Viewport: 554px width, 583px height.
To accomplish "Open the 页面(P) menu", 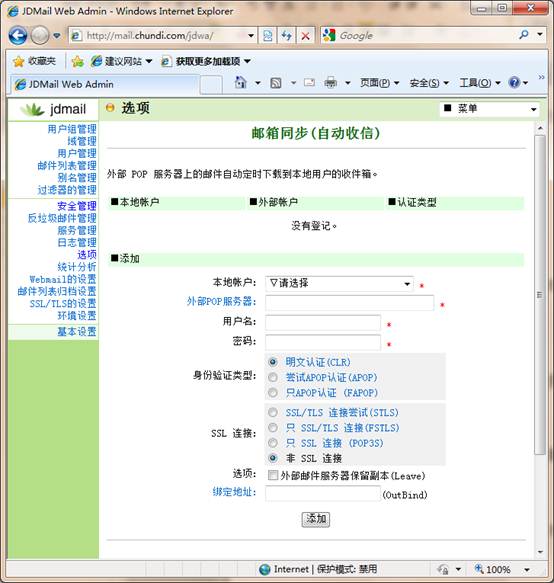I will [x=380, y=83].
